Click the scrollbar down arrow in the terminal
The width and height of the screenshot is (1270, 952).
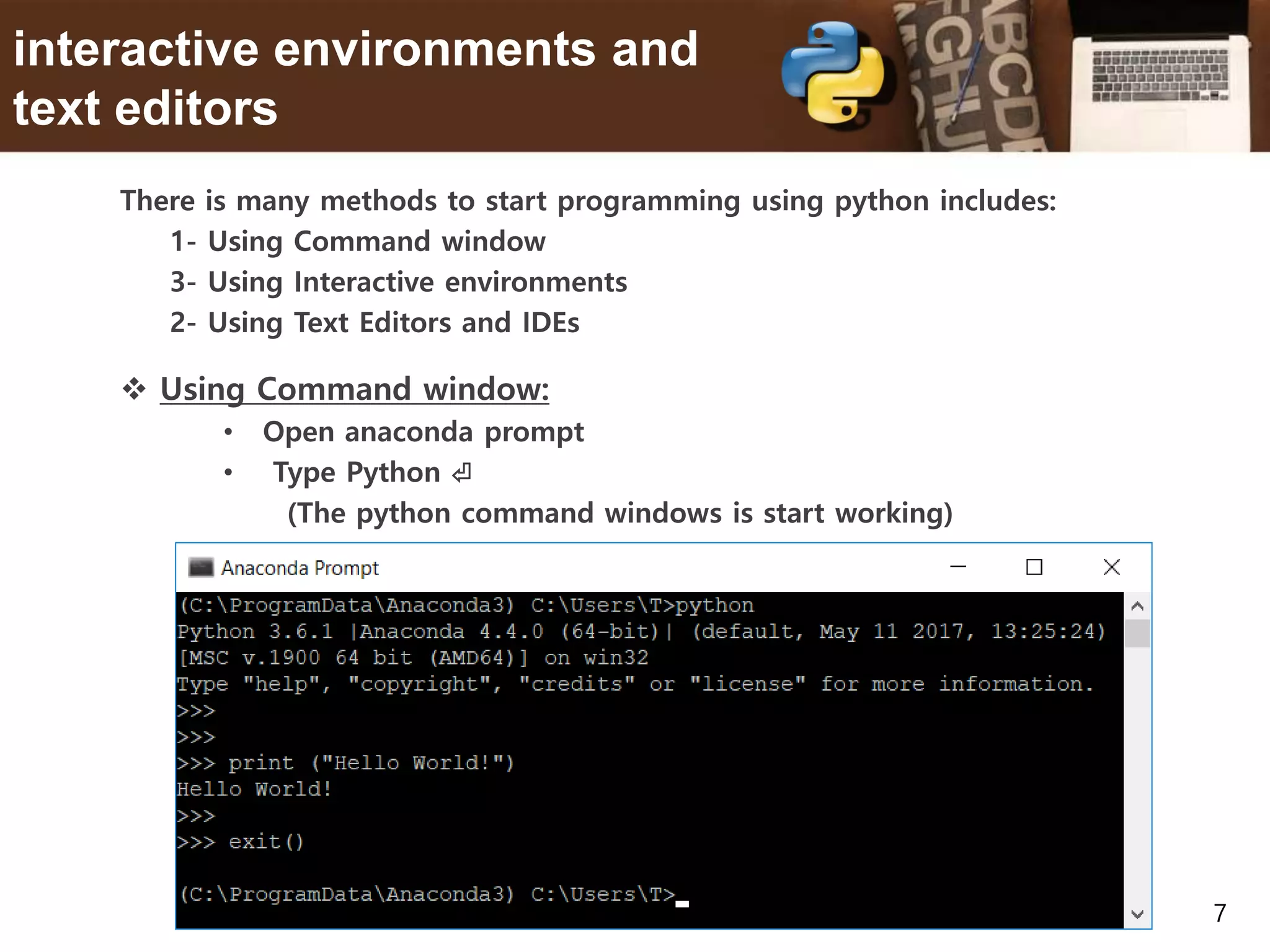coord(1137,914)
